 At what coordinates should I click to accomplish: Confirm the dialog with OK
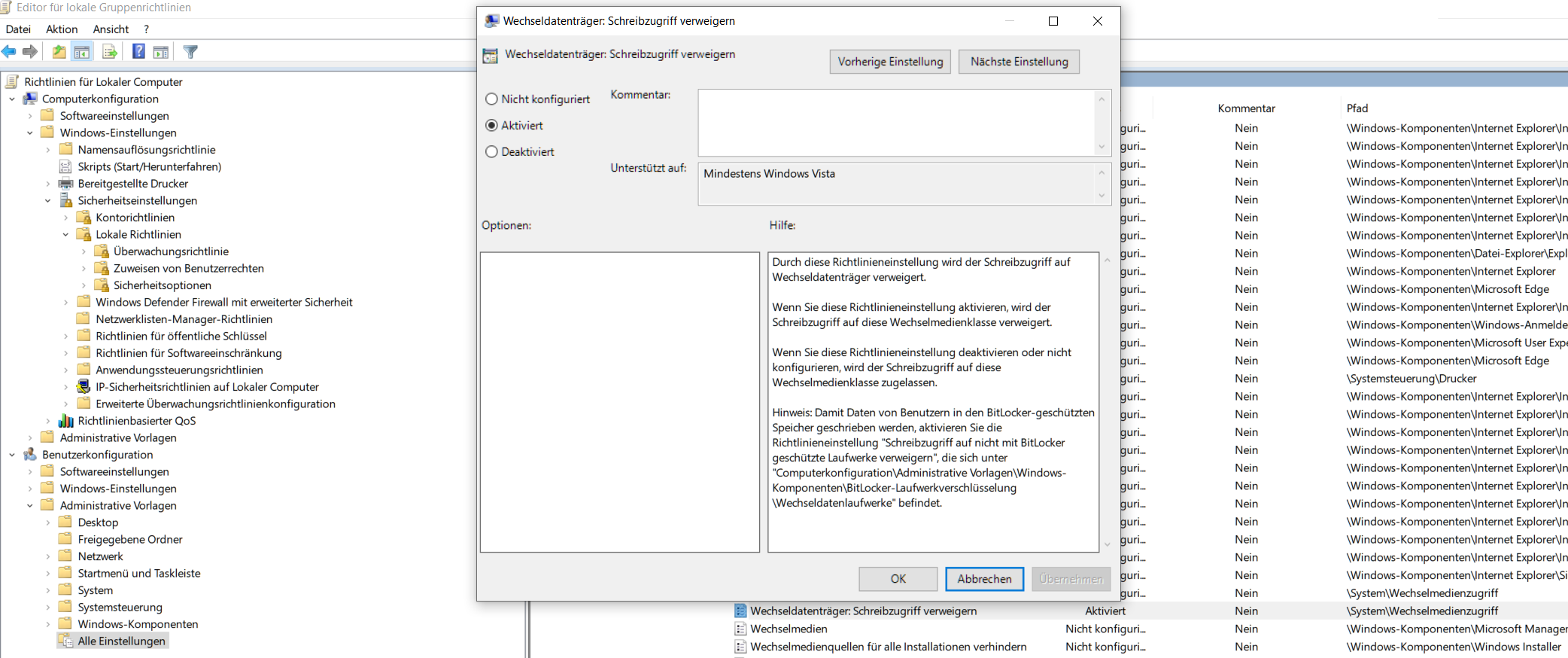click(x=898, y=579)
